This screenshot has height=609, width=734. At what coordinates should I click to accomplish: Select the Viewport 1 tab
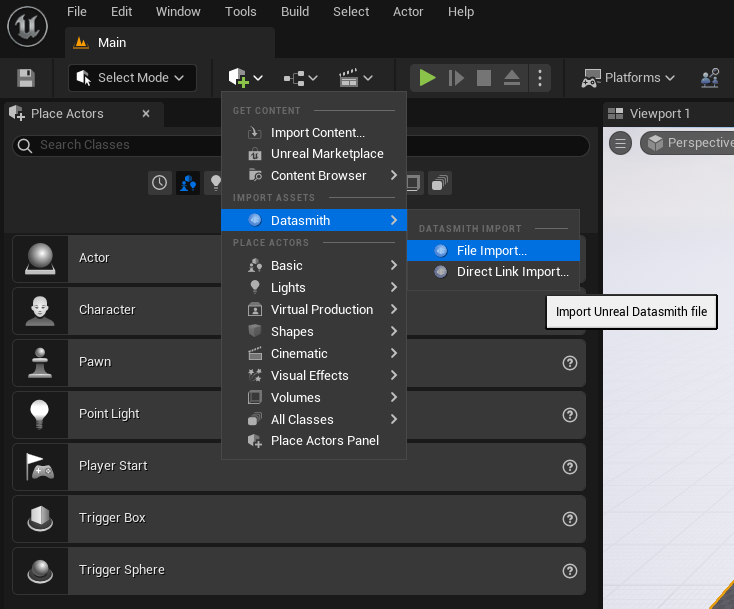point(659,114)
